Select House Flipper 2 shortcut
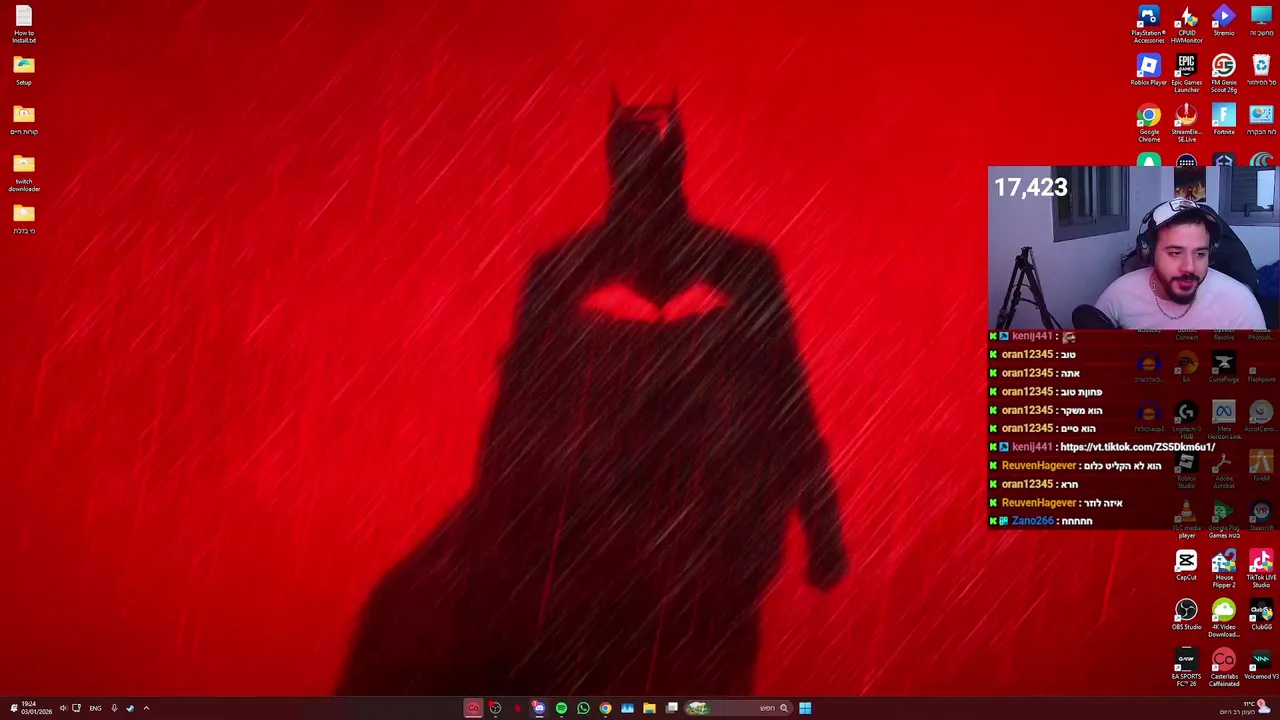This screenshot has height=720, width=1280. 1224,570
